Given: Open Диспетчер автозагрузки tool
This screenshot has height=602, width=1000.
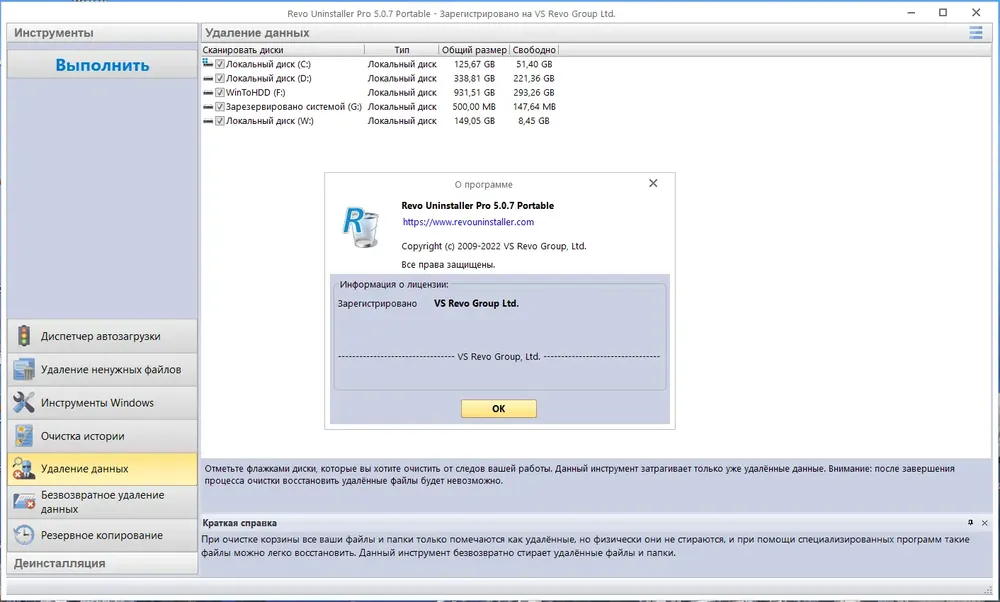Looking at the screenshot, I should pyautogui.click(x=102, y=336).
